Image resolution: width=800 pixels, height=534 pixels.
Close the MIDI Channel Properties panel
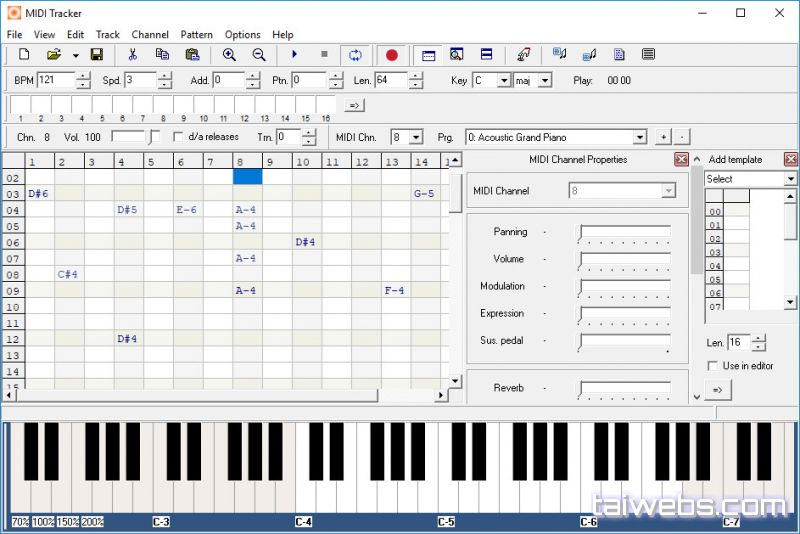click(x=681, y=159)
